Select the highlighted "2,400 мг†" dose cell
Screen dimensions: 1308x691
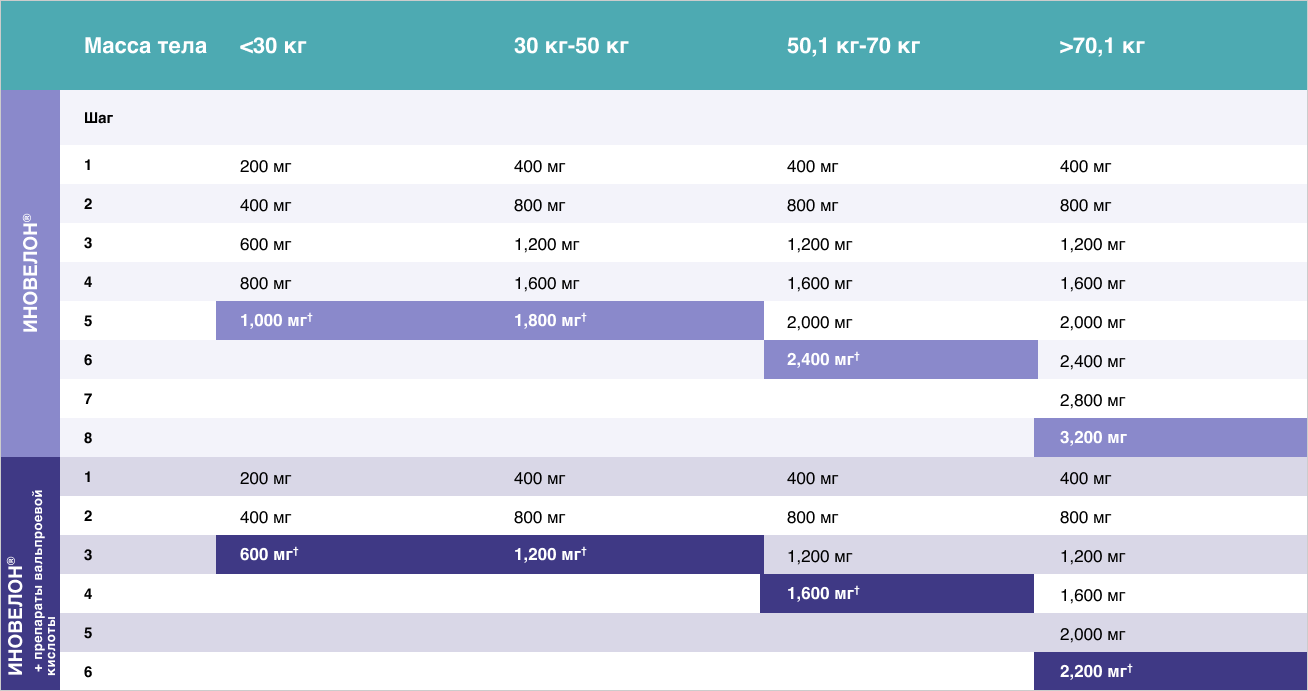pos(823,360)
